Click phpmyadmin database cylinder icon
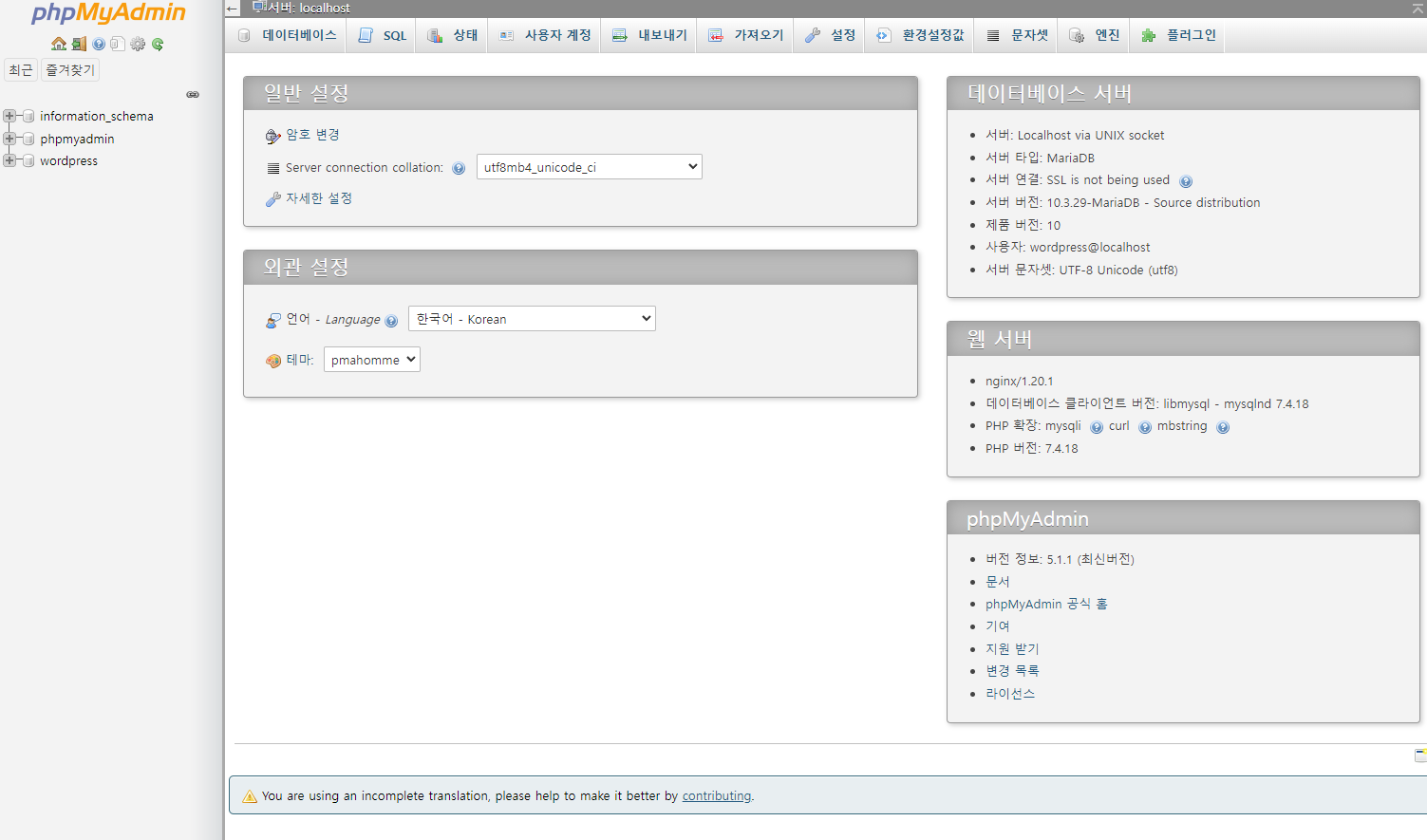Image resolution: width=1427 pixels, height=840 pixels. (x=28, y=139)
